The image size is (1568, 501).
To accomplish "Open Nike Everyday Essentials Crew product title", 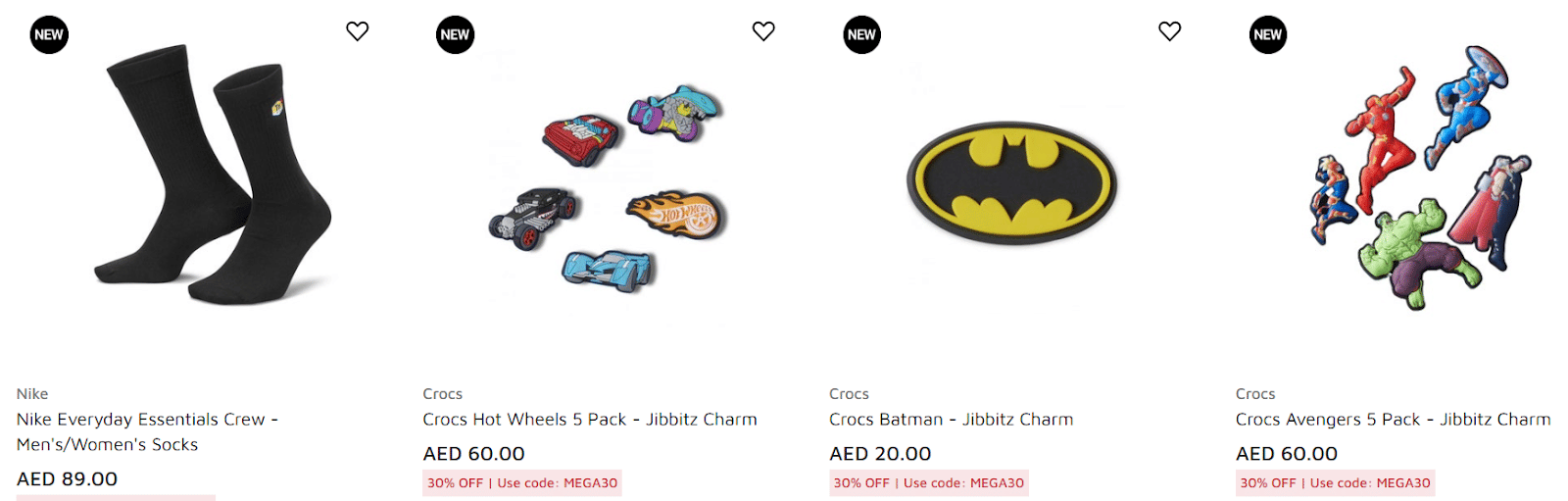I will point(147,431).
